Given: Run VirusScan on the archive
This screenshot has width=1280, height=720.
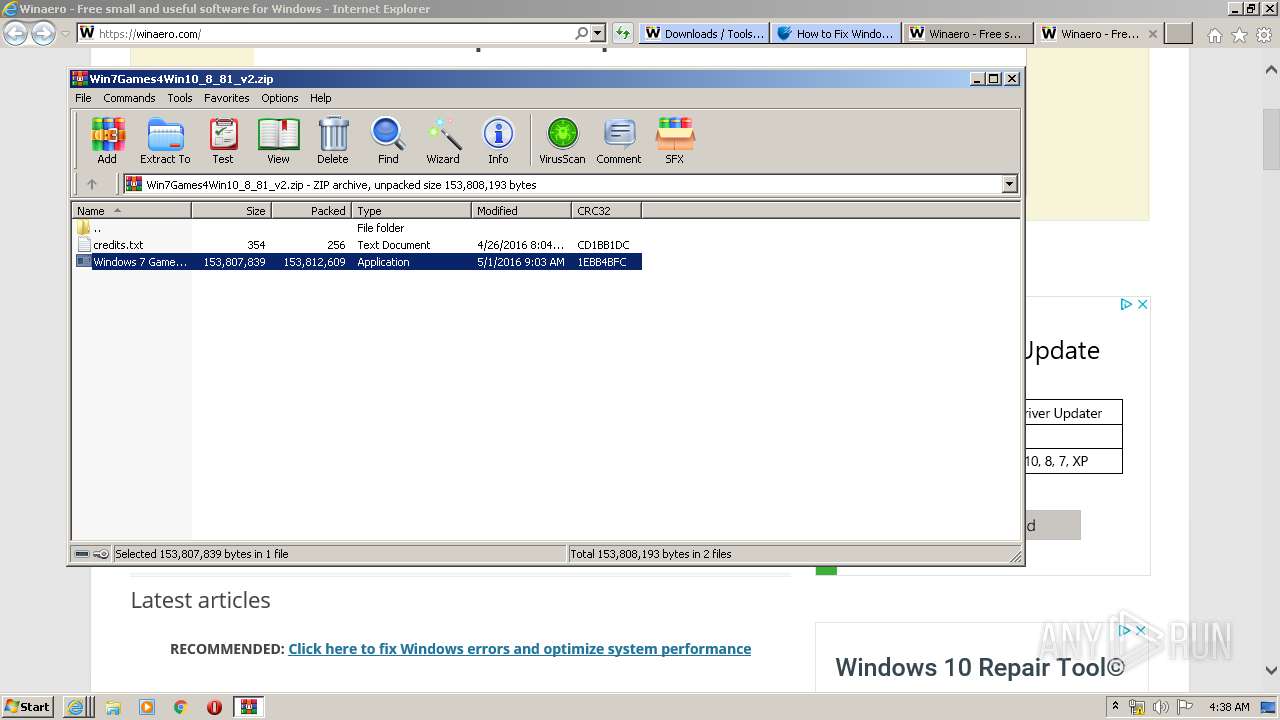Looking at the screenshot, I should click(x=562, y=140).
